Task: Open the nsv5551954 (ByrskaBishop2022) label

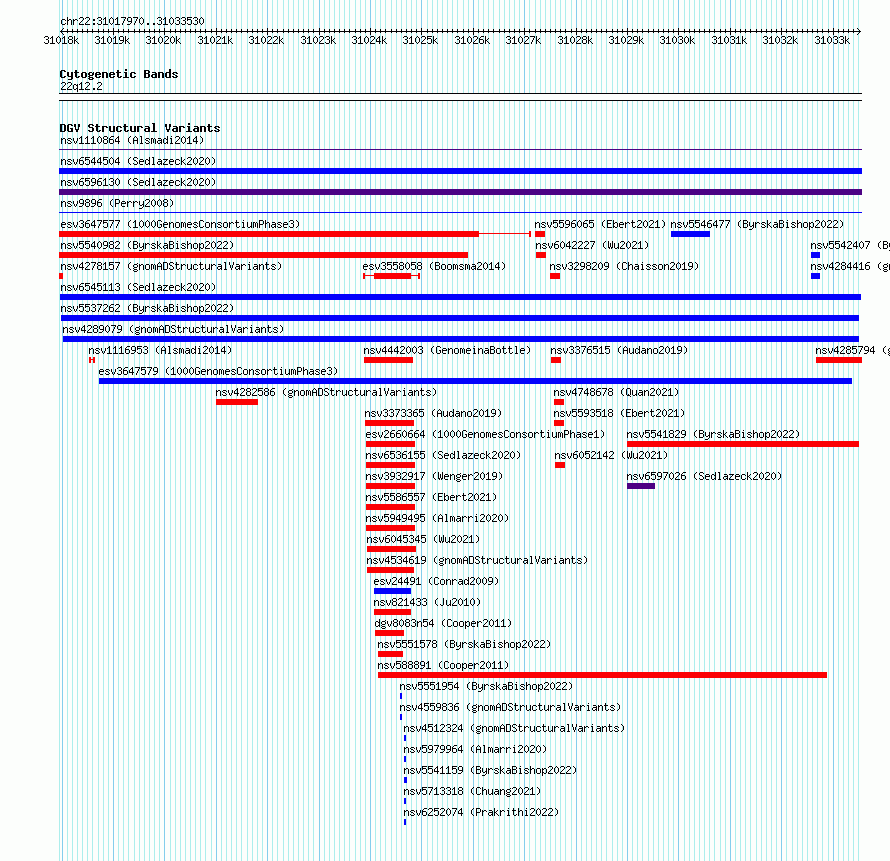Action: [486, 686]
